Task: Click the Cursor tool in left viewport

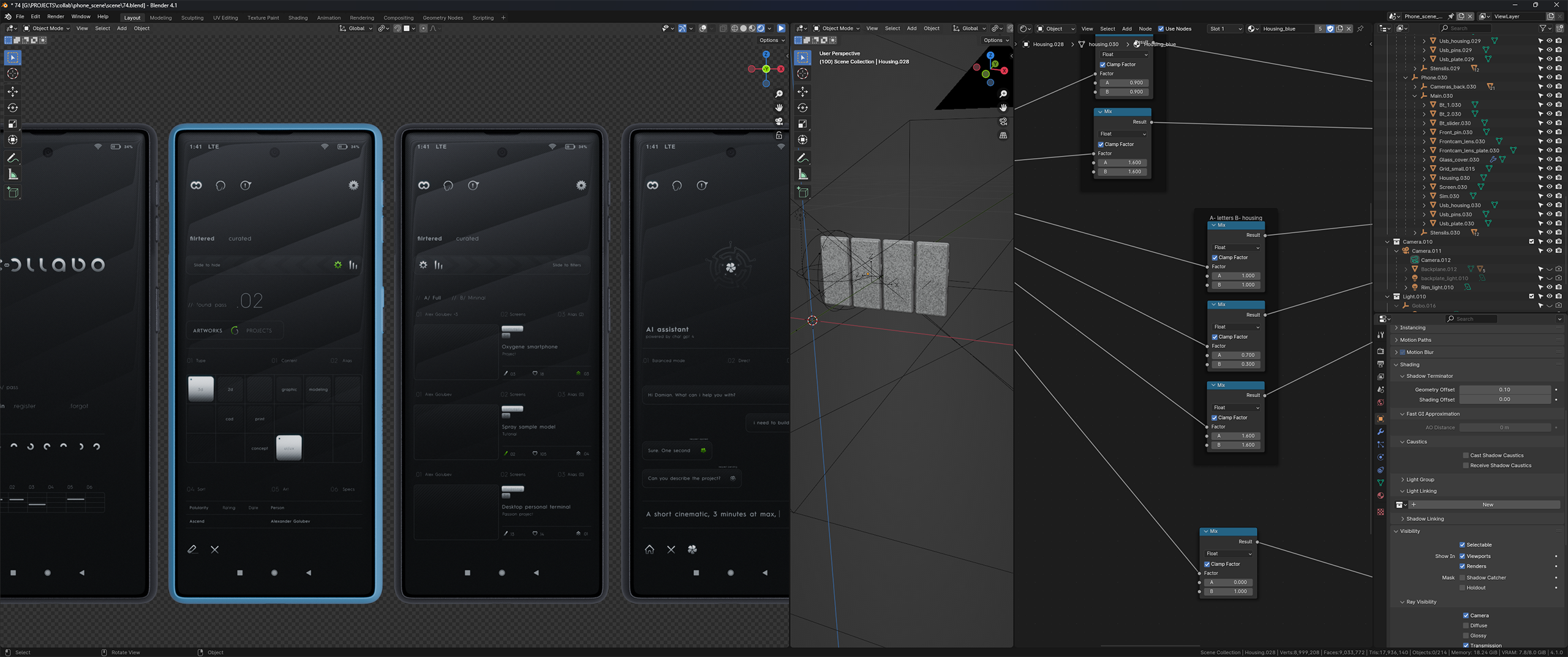Action: click(13, 74)
